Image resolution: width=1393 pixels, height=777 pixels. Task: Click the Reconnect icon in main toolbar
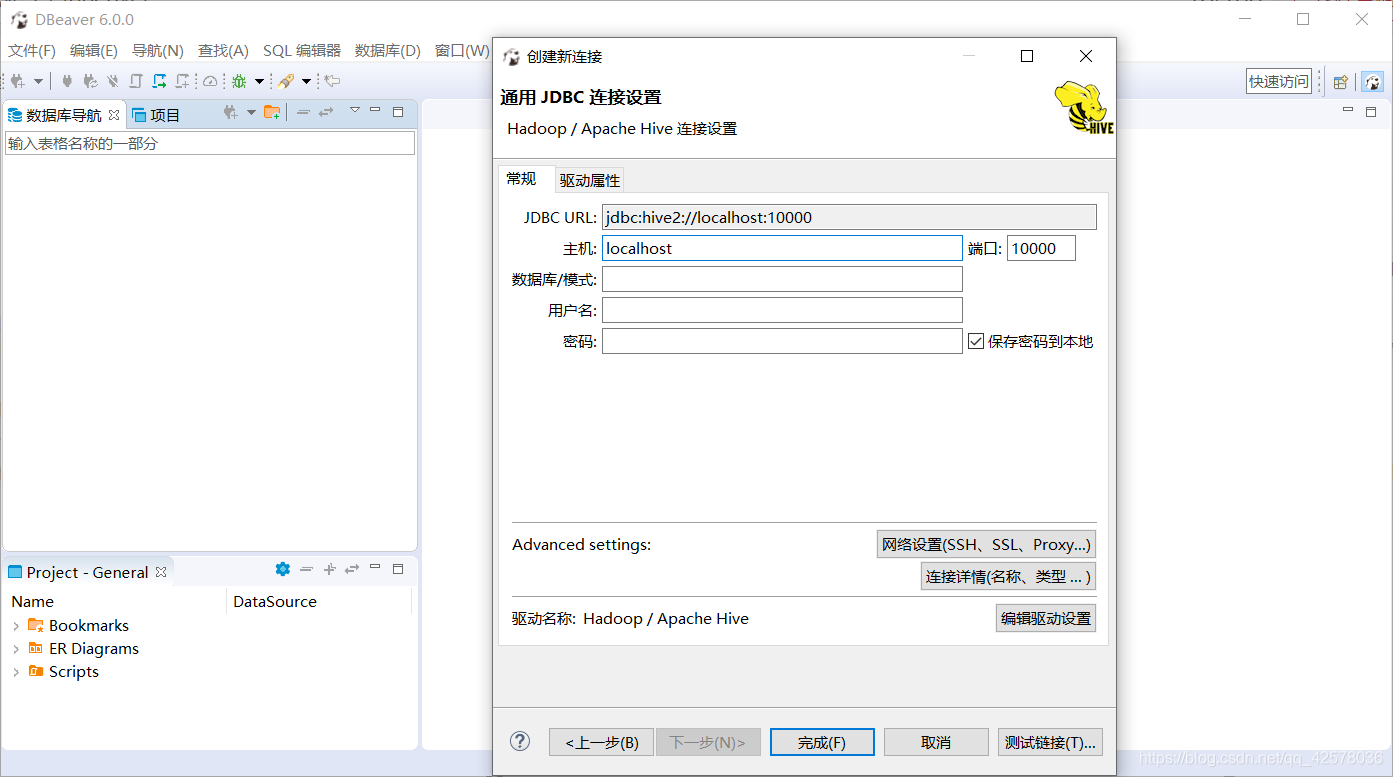point(90,81)
